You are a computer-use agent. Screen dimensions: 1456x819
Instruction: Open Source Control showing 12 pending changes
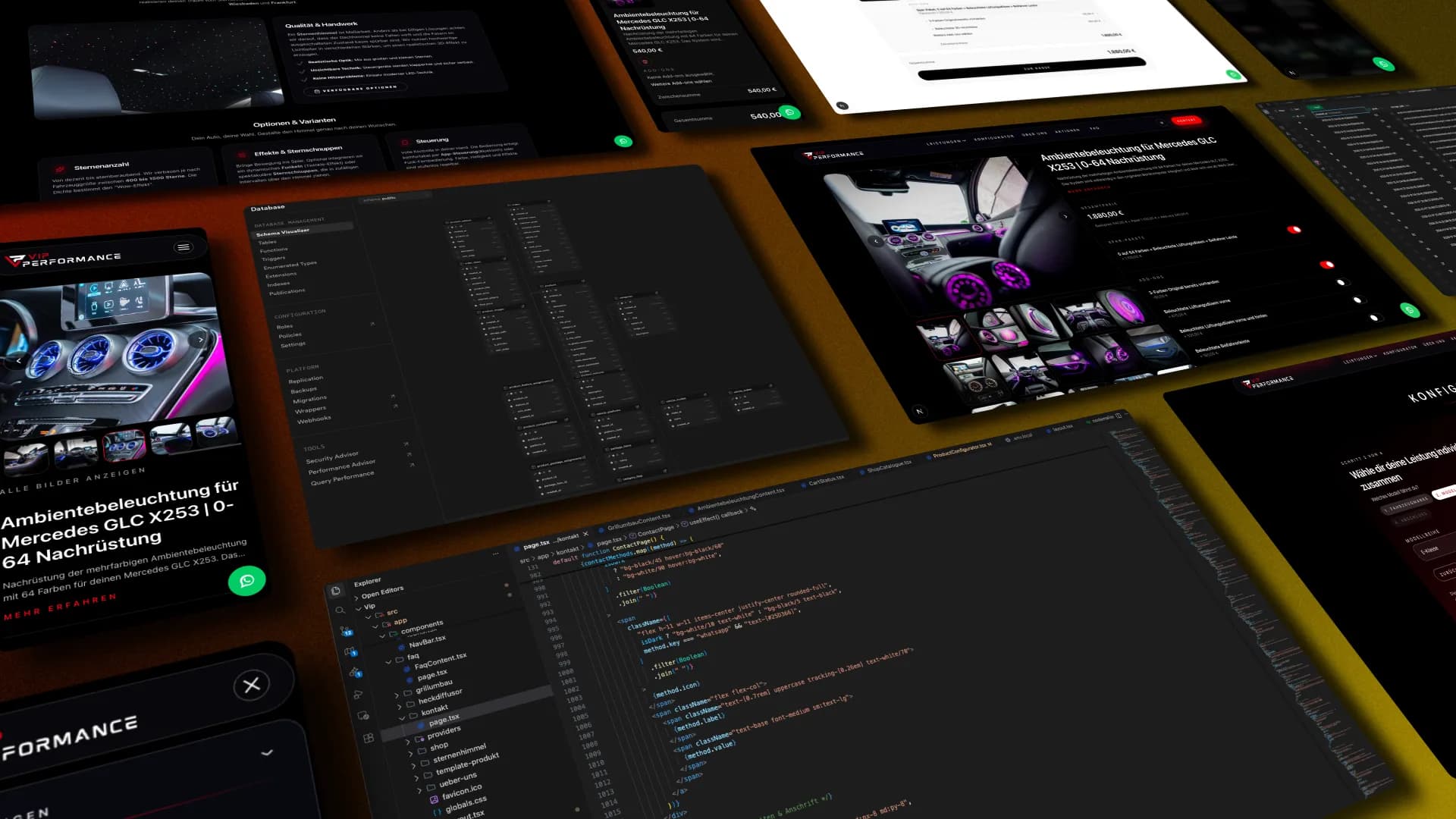346,631
